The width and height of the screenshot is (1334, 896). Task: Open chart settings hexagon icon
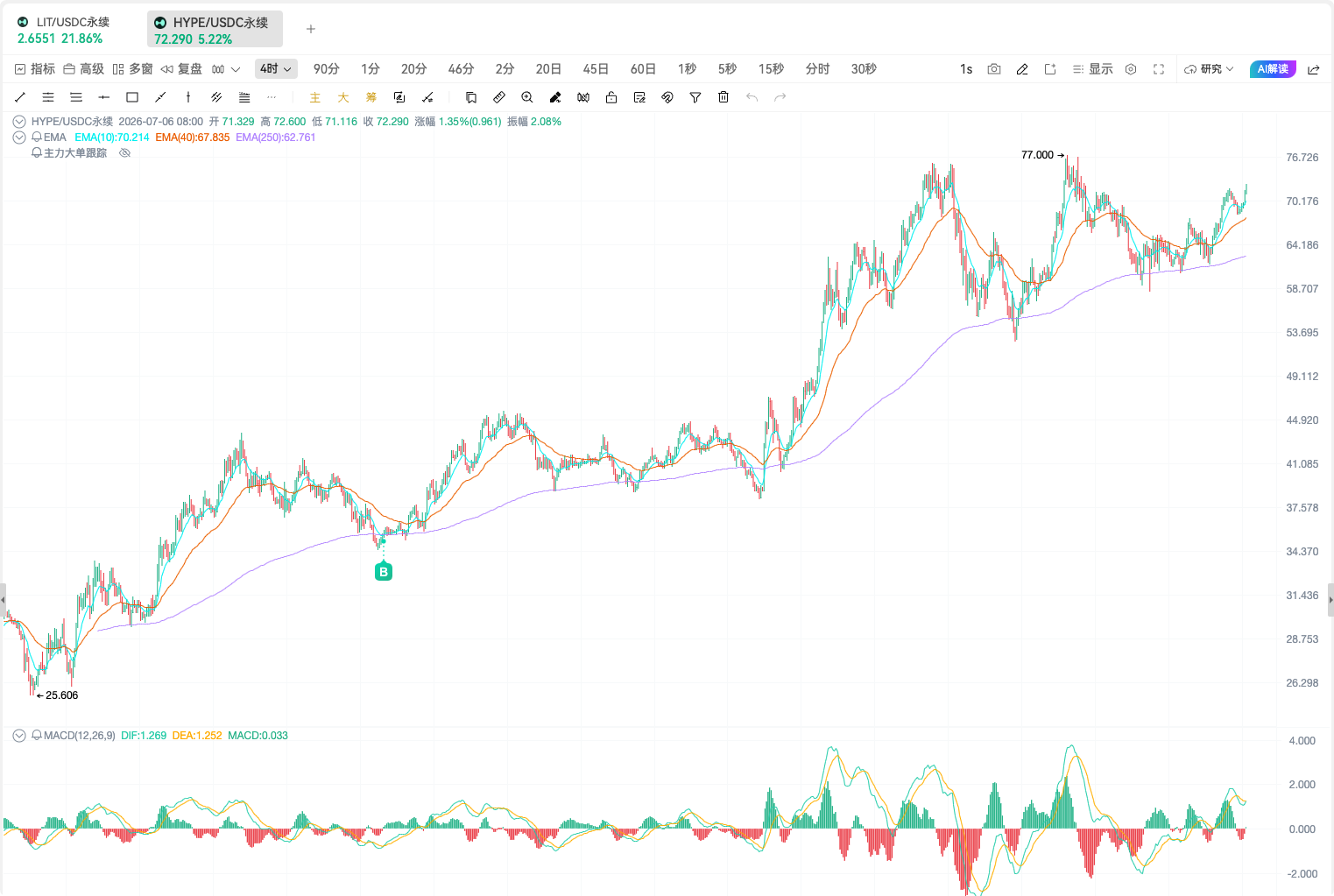(1131, 69)
